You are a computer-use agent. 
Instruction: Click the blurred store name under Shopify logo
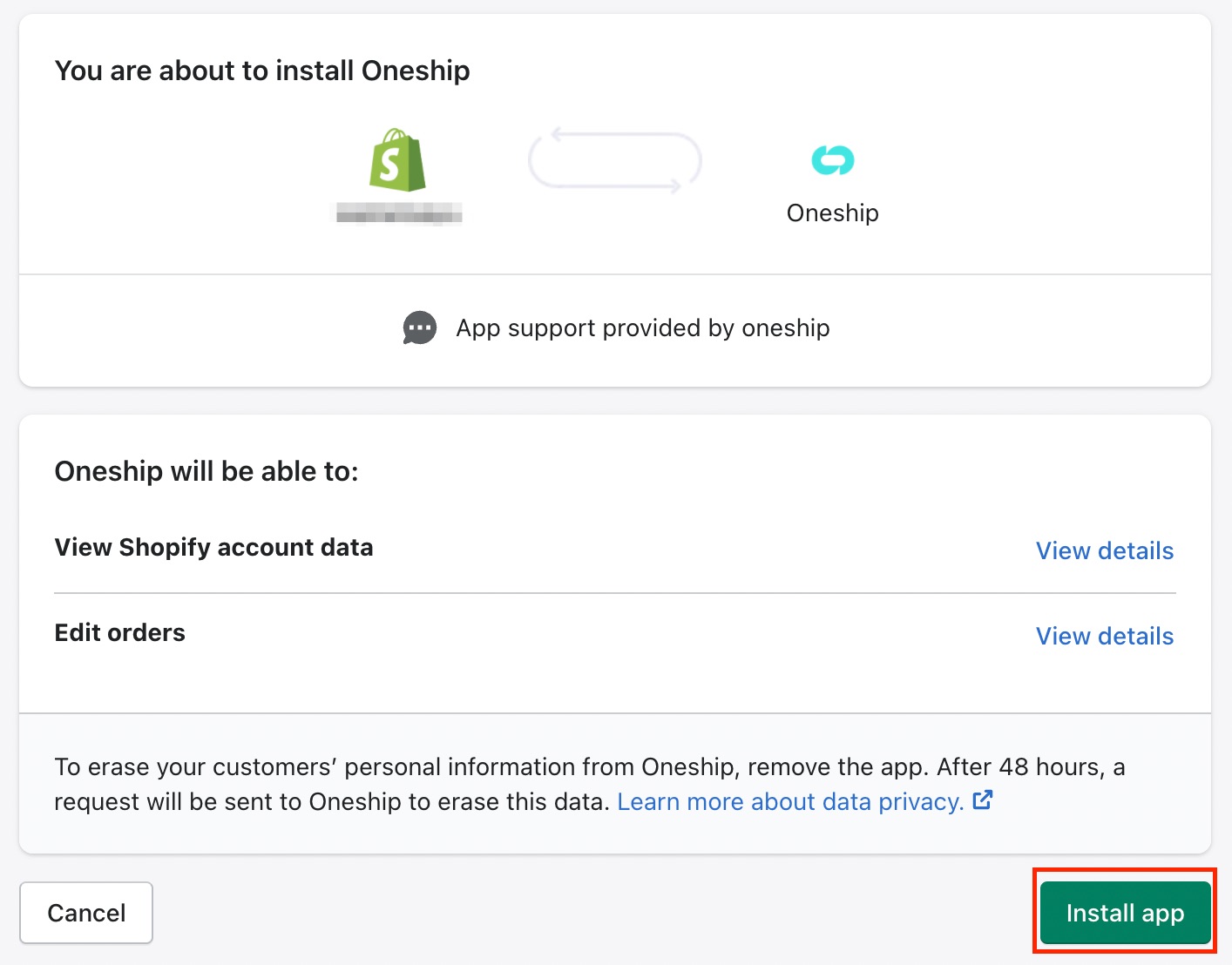click(x=399, y=213)
